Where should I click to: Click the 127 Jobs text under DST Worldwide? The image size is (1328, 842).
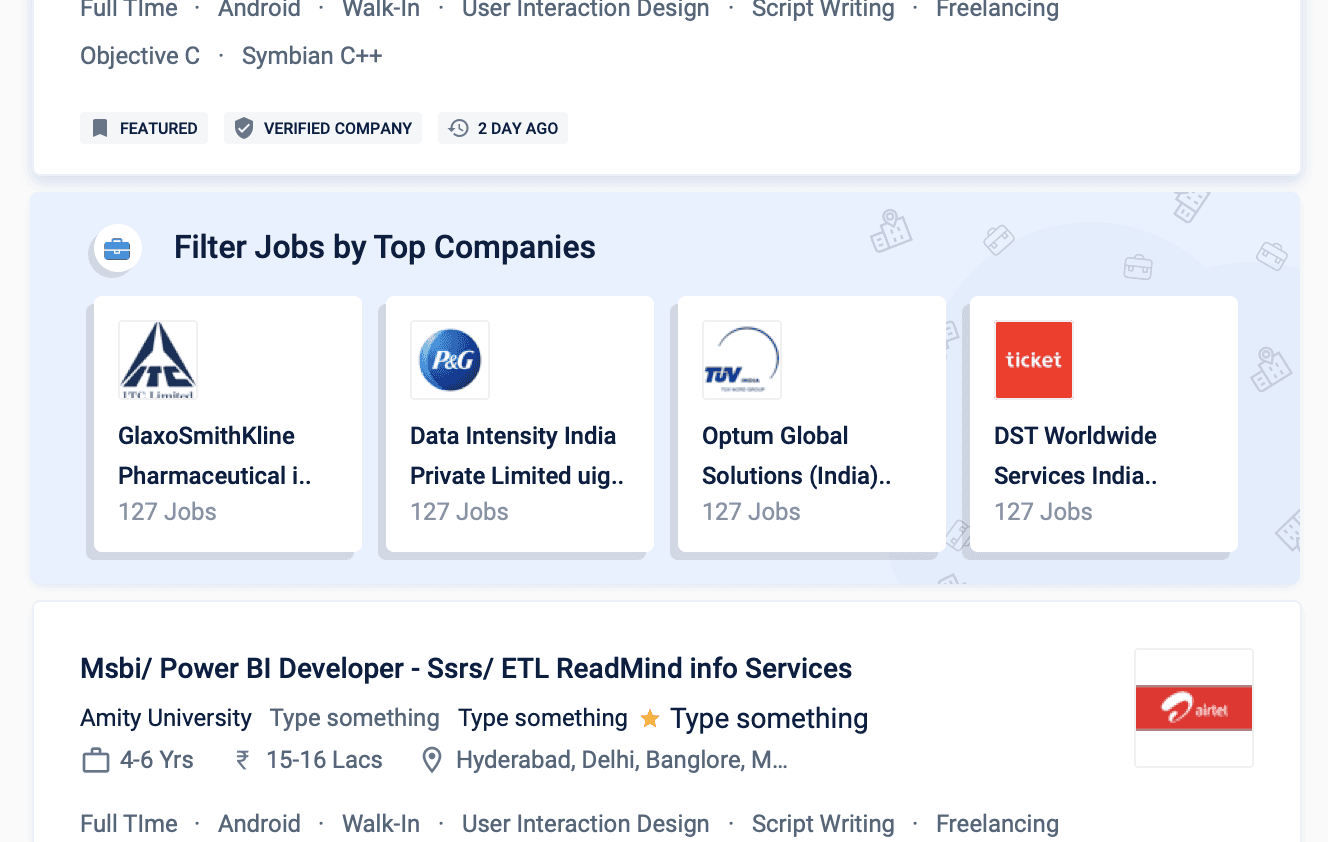click(x=1043, y=512)
